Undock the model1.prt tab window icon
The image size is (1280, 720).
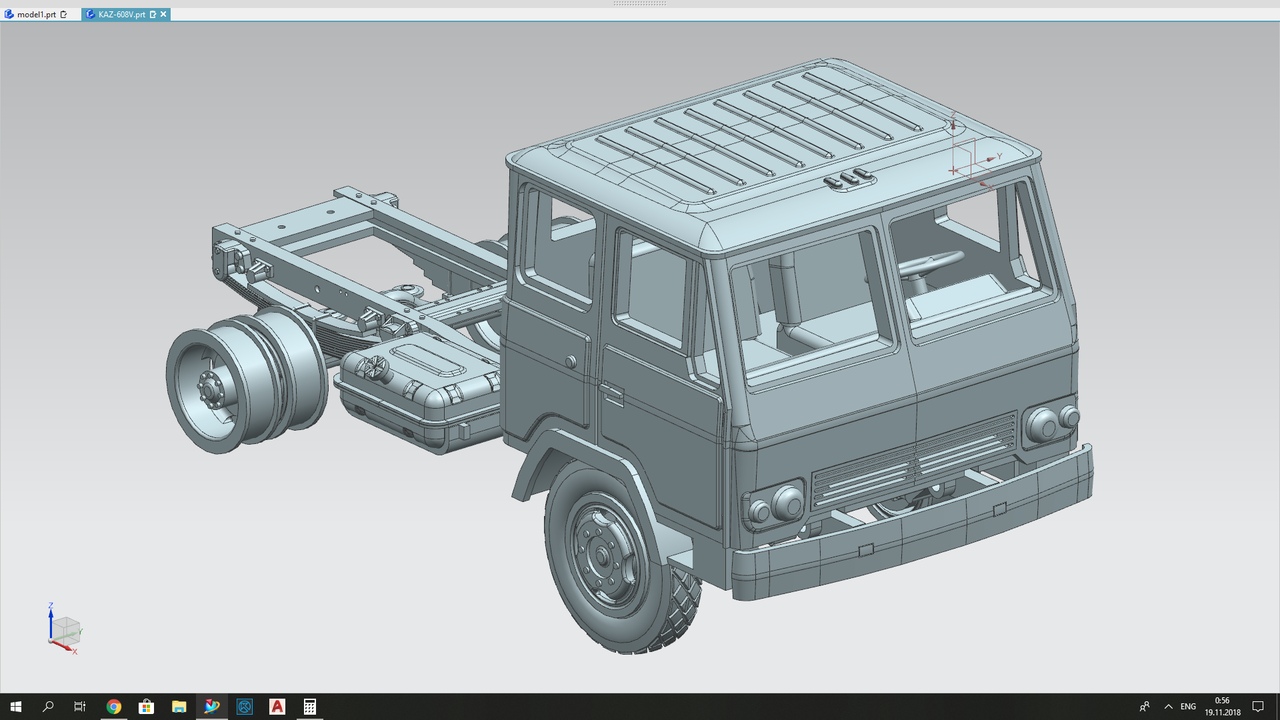[64, 15]
